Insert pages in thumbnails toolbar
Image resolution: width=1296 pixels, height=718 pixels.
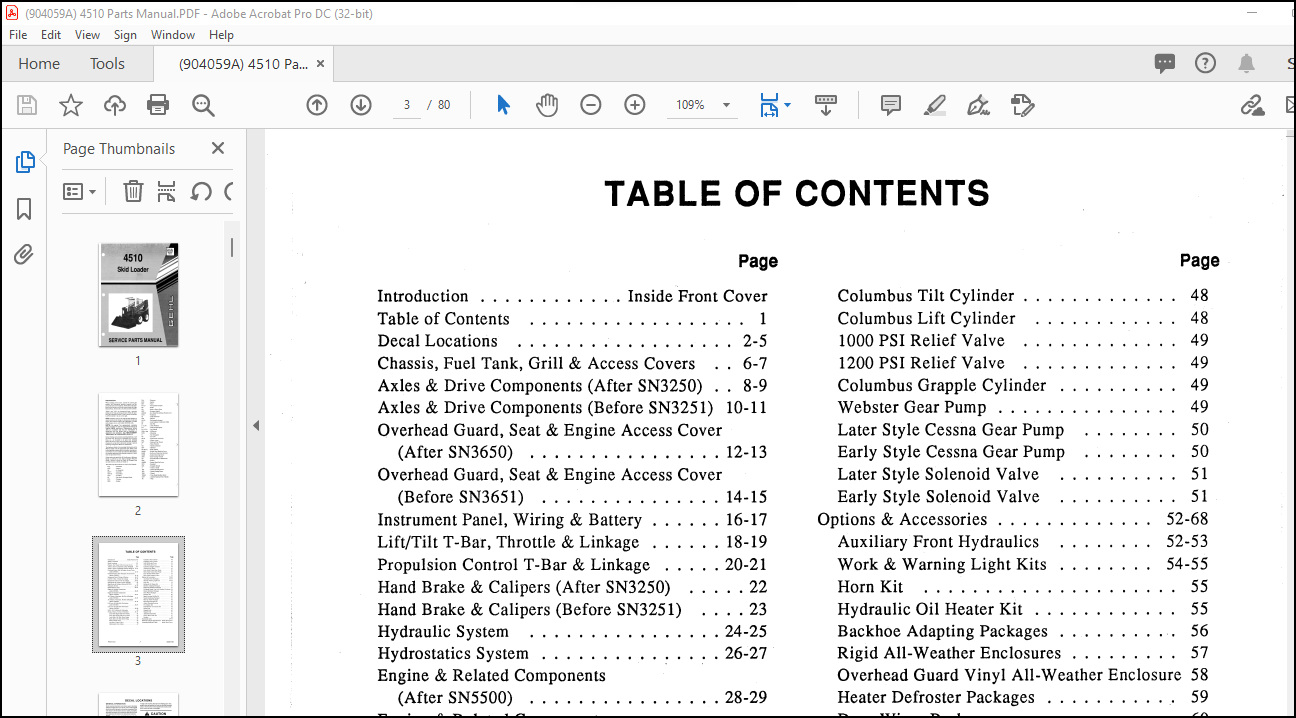point(167,191)
